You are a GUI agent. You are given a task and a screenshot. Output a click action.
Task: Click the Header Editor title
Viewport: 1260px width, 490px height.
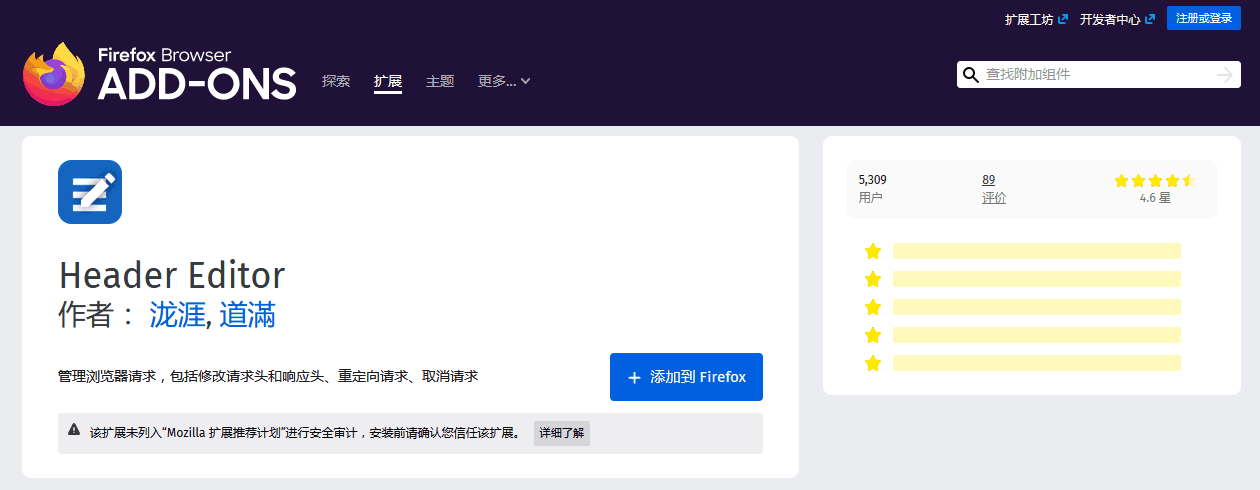172,275
